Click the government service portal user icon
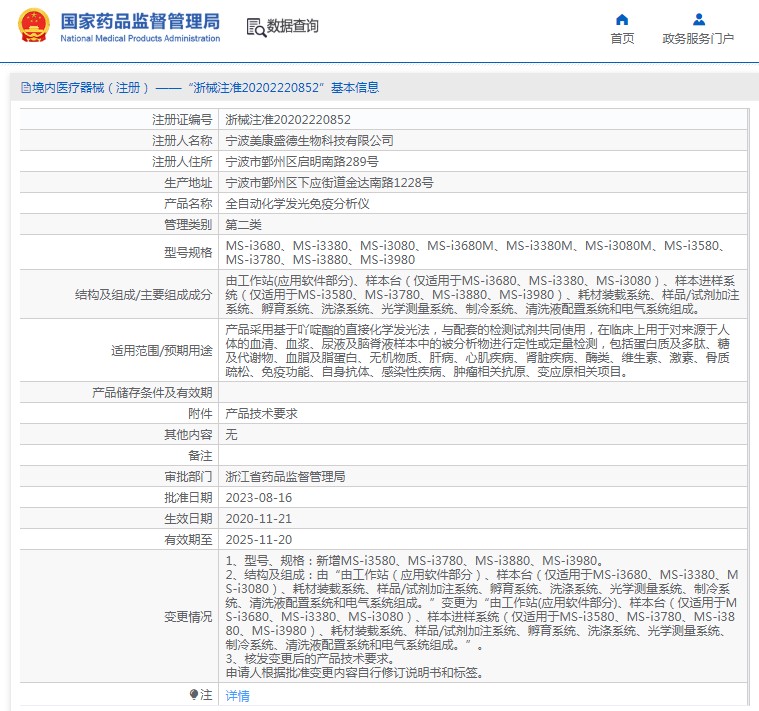This screenshot has width=759, height=711. point(698,19)
